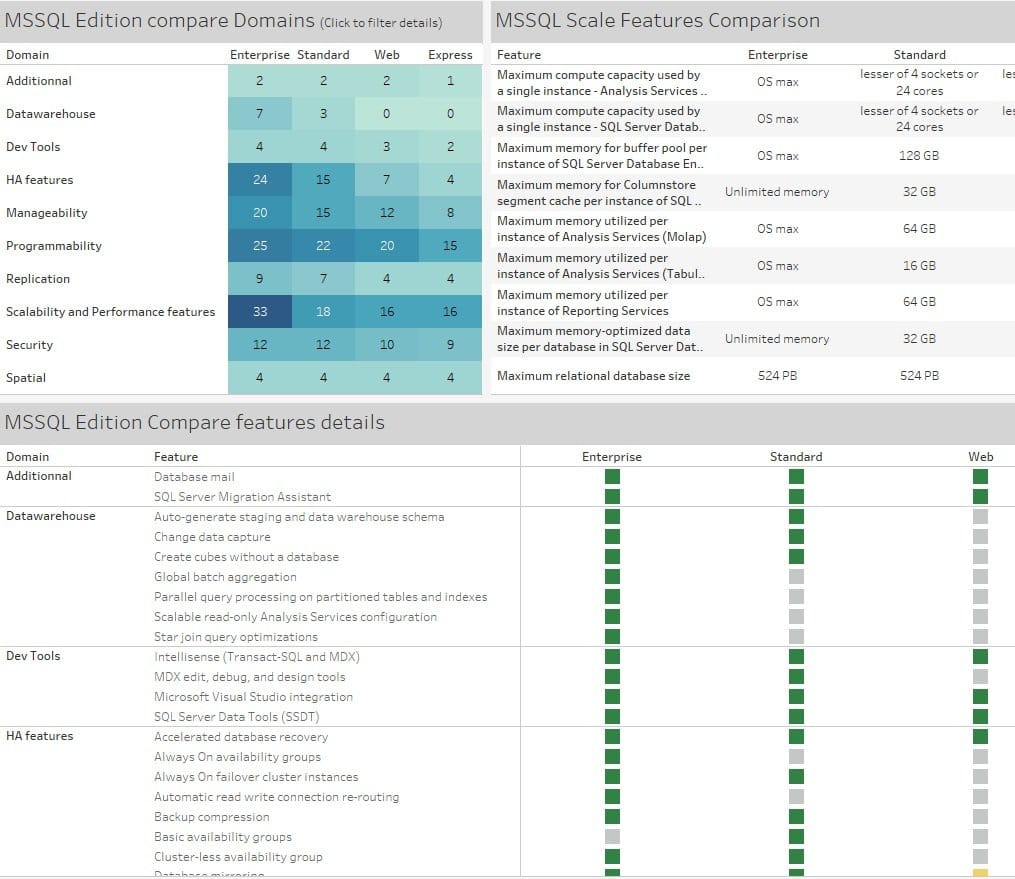The image size is (1015, 879).
Task: Select Spatial domain label in heatmap
Action: click(x=26, y=377)
